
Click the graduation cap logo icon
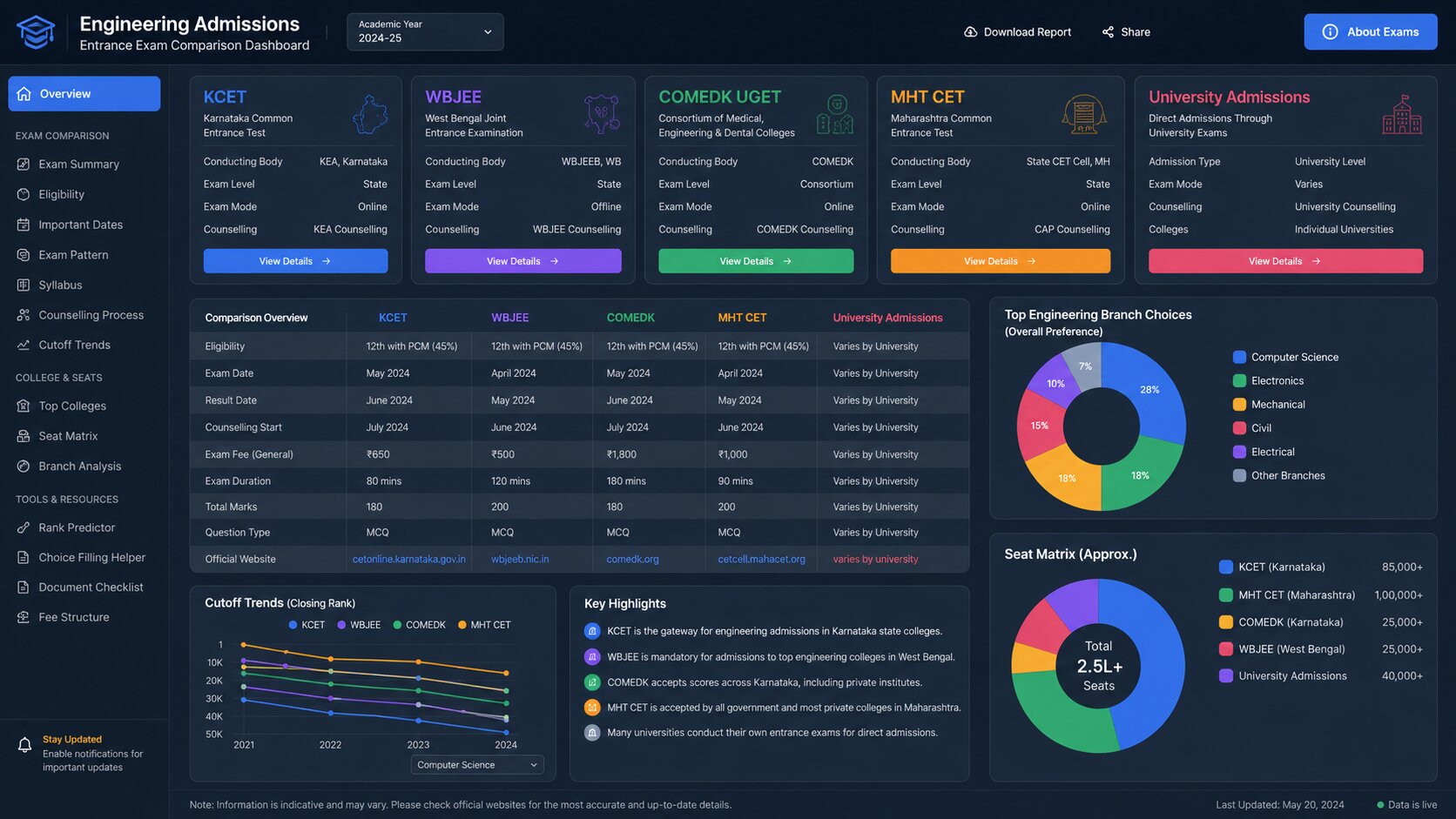click(36, 32)
